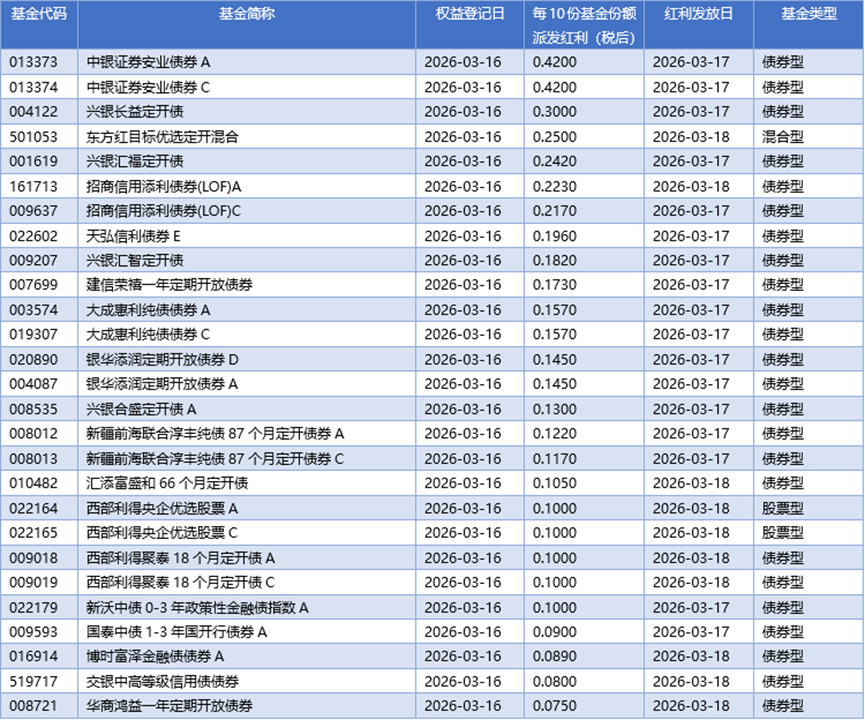Image resolution: width=865 pixels, height=720 pixels.
Task: Click dividend value 0.1300
Action: 554,409
